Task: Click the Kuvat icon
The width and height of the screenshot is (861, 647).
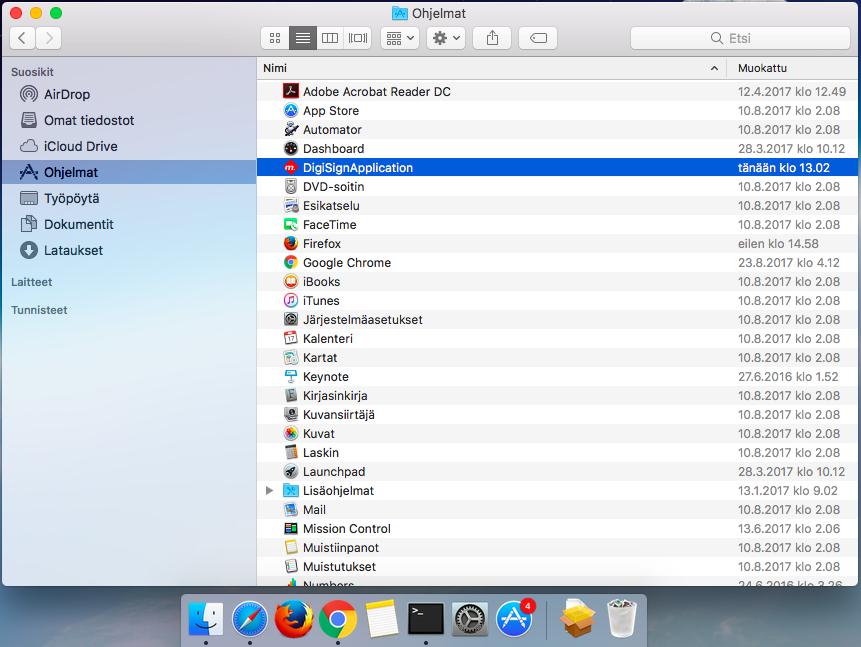Action: click(290, 433)
